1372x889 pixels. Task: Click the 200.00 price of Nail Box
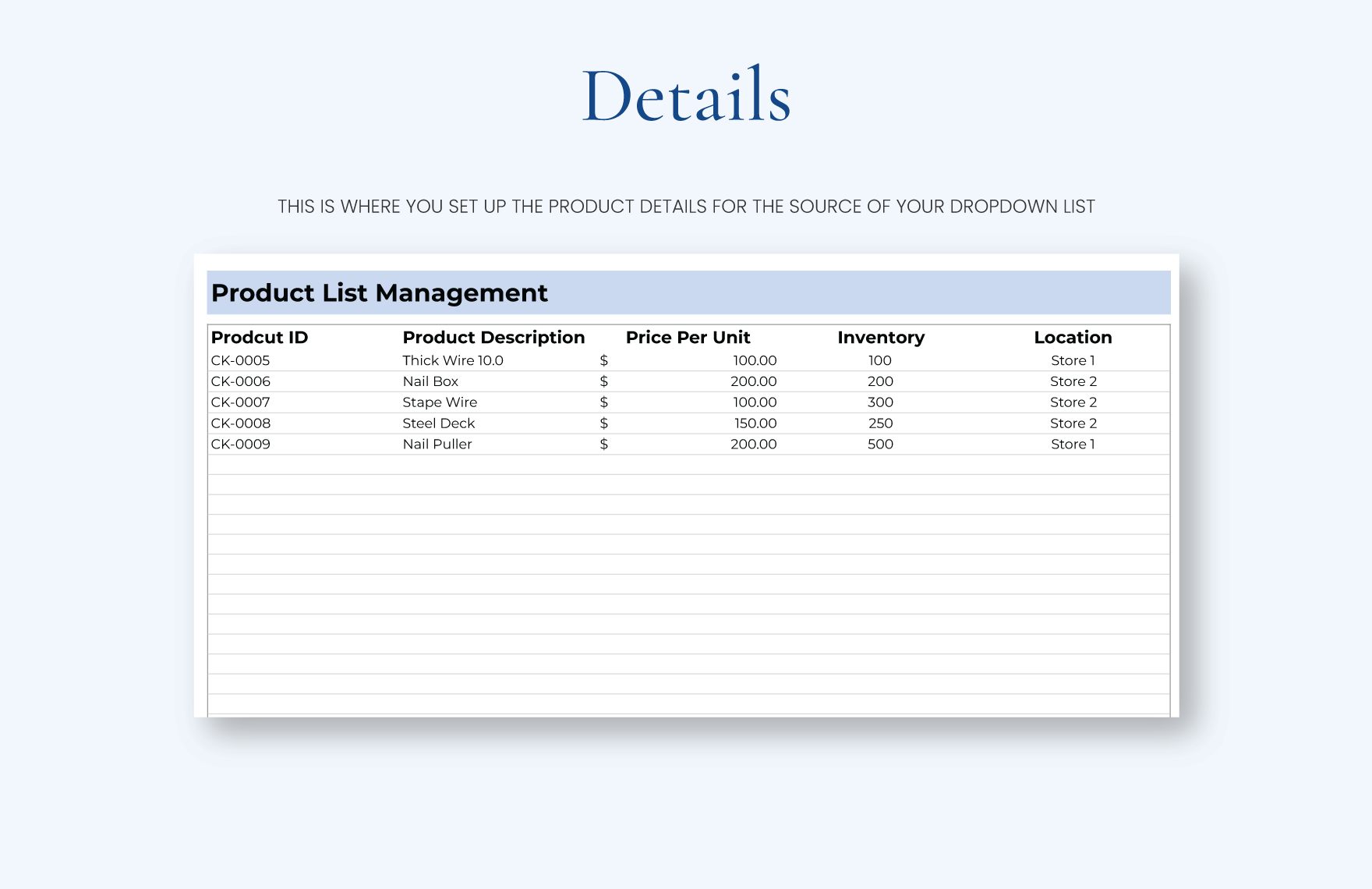click(x=755, y=381)
